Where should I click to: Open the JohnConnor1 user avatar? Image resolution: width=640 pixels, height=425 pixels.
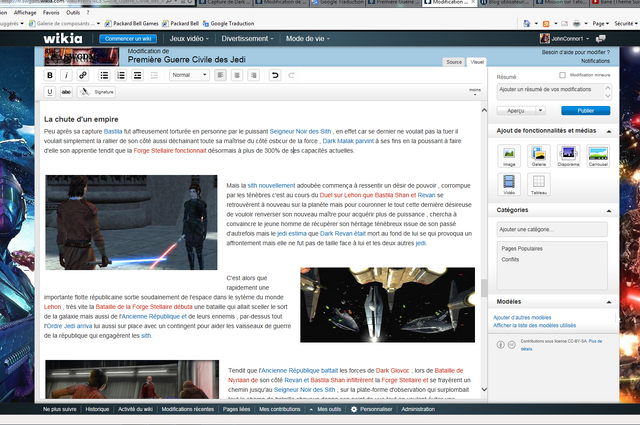point(544,38)
